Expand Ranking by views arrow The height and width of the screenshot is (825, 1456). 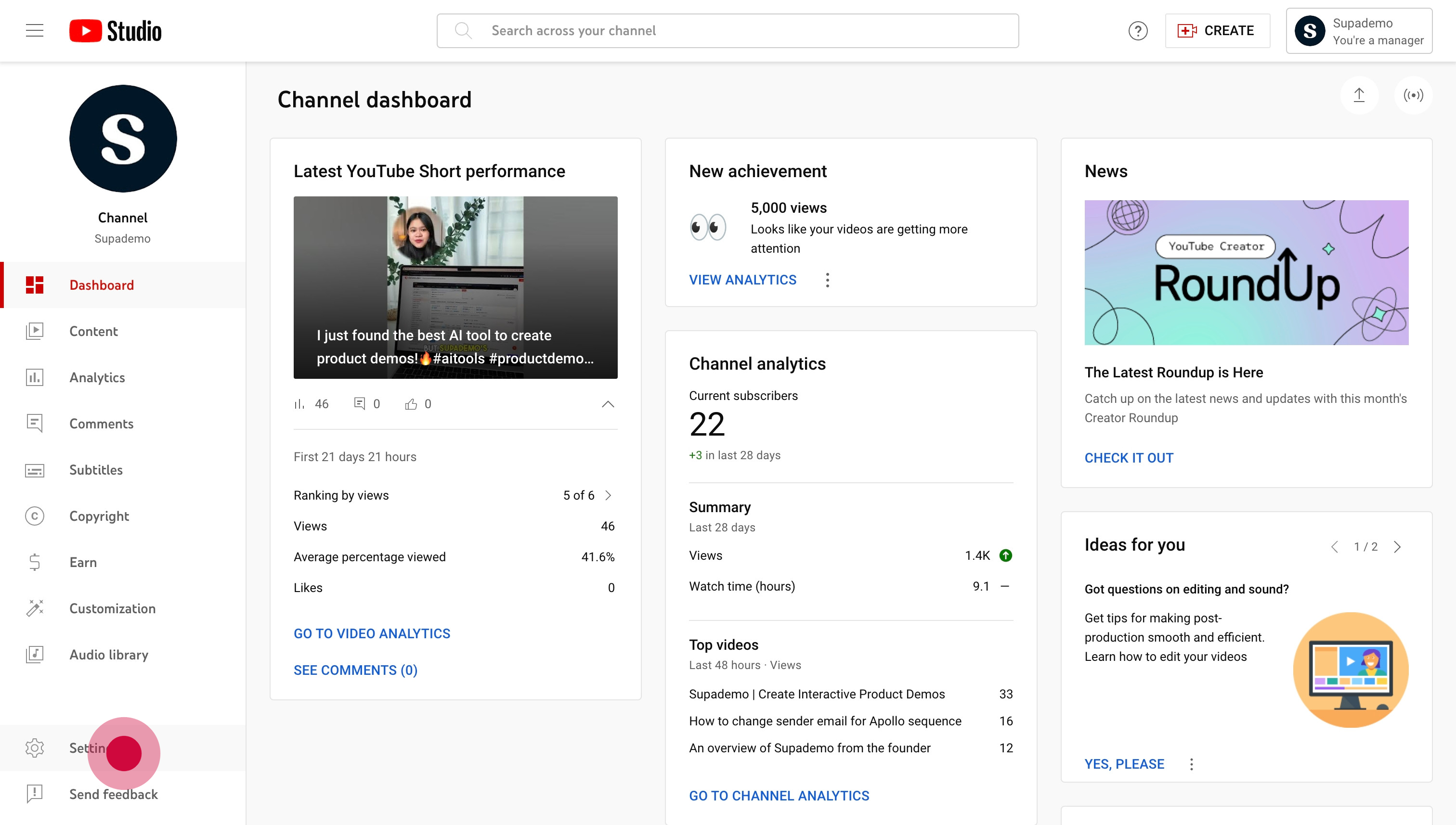point(608,495)
